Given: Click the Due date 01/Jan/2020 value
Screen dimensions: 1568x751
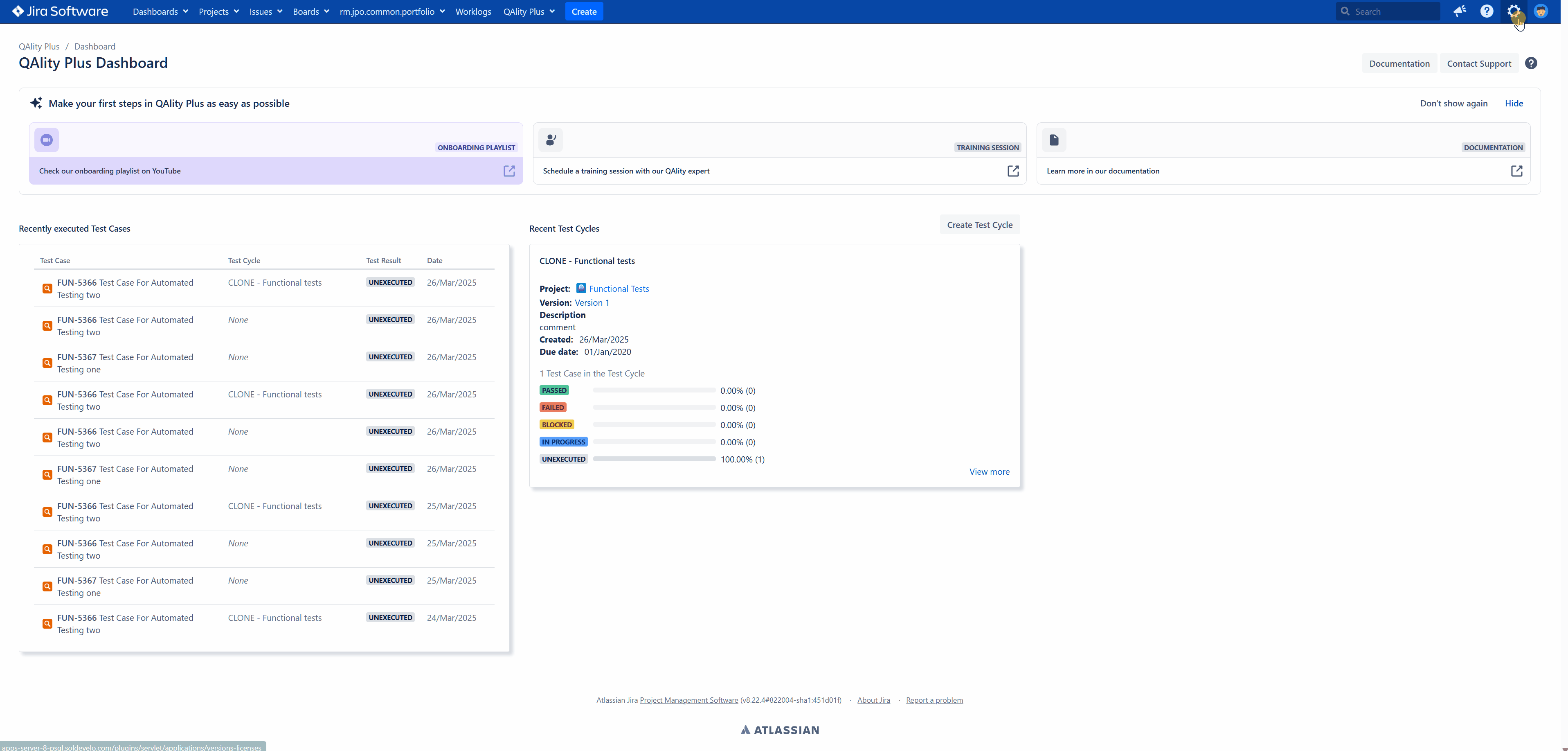Looking at the screenshot, I should coord(607,352).
